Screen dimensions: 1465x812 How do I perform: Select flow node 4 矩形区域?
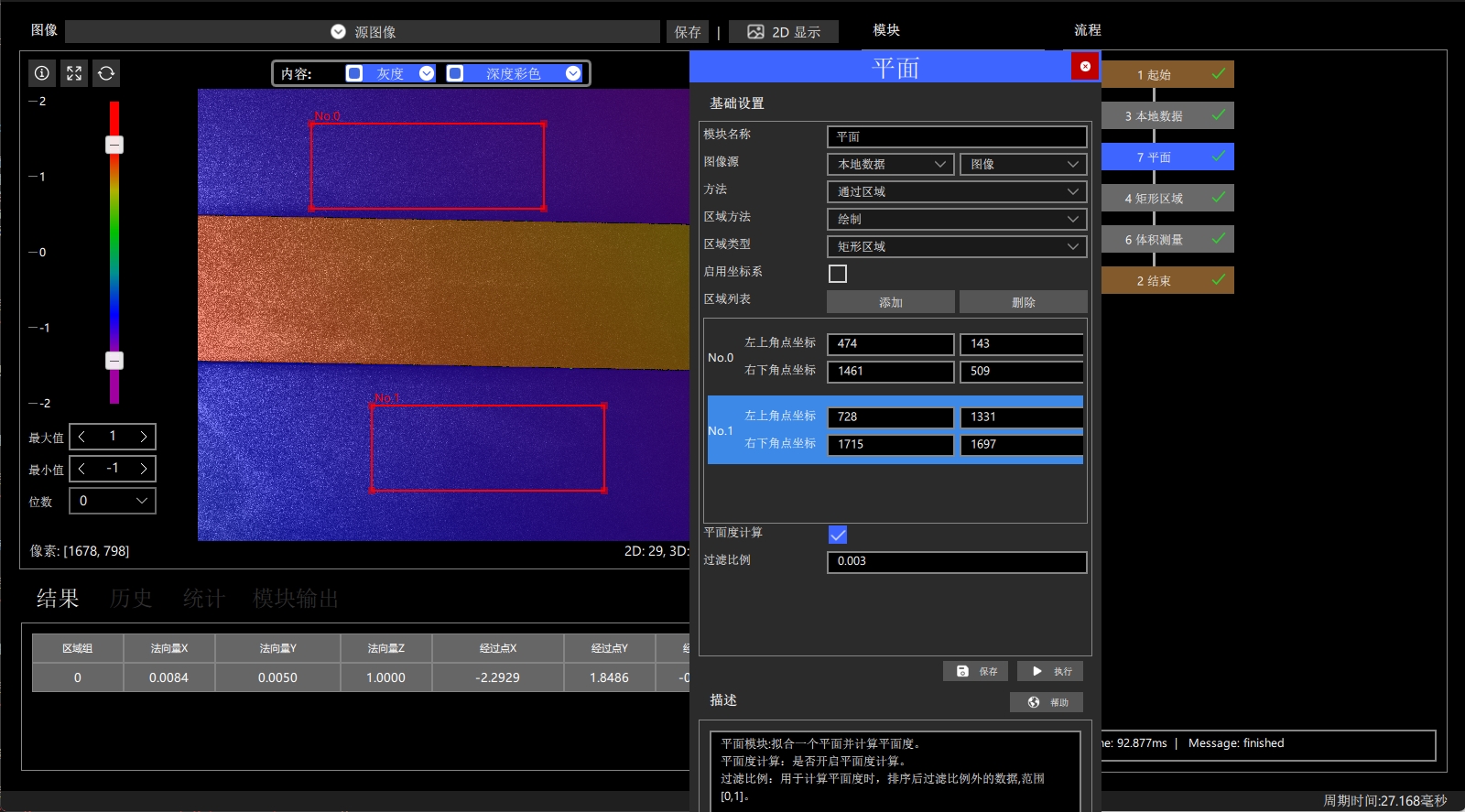[x=1167, y=198]
